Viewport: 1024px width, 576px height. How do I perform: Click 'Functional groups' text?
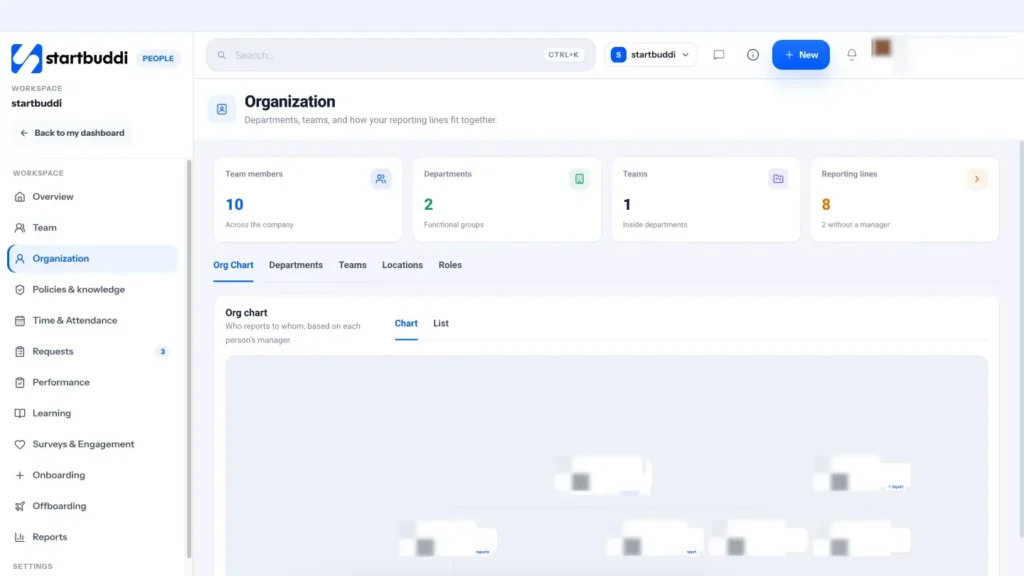454,225
